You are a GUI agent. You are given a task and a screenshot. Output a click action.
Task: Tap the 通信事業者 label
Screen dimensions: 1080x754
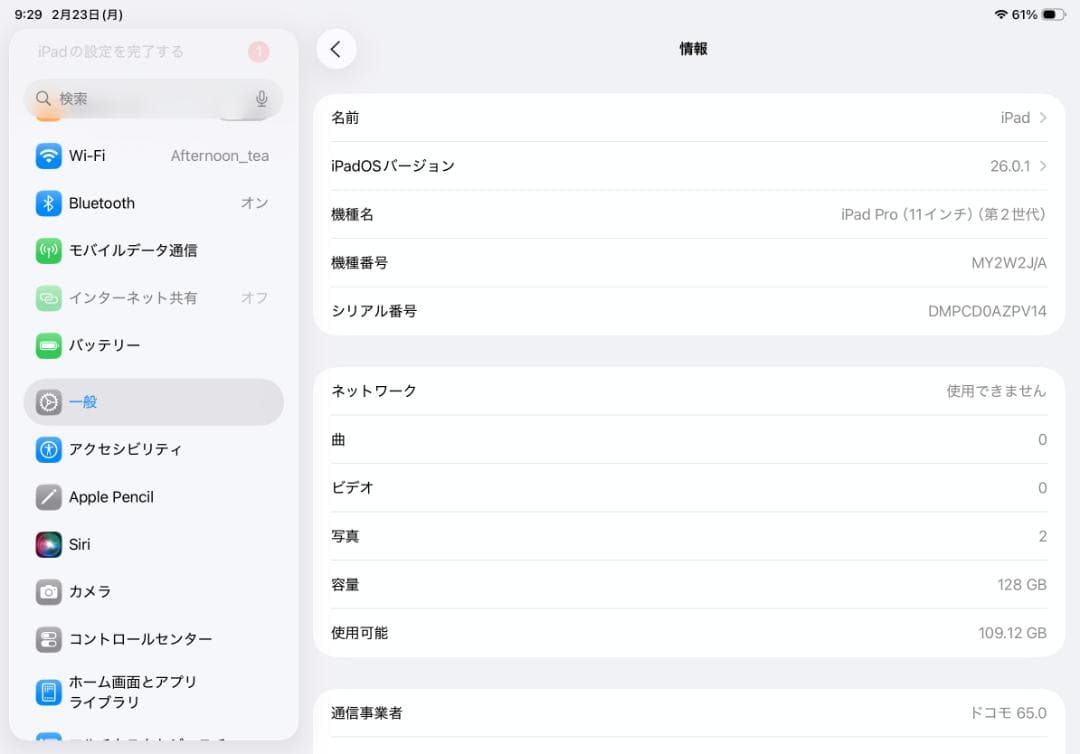[x=366, y=713]
